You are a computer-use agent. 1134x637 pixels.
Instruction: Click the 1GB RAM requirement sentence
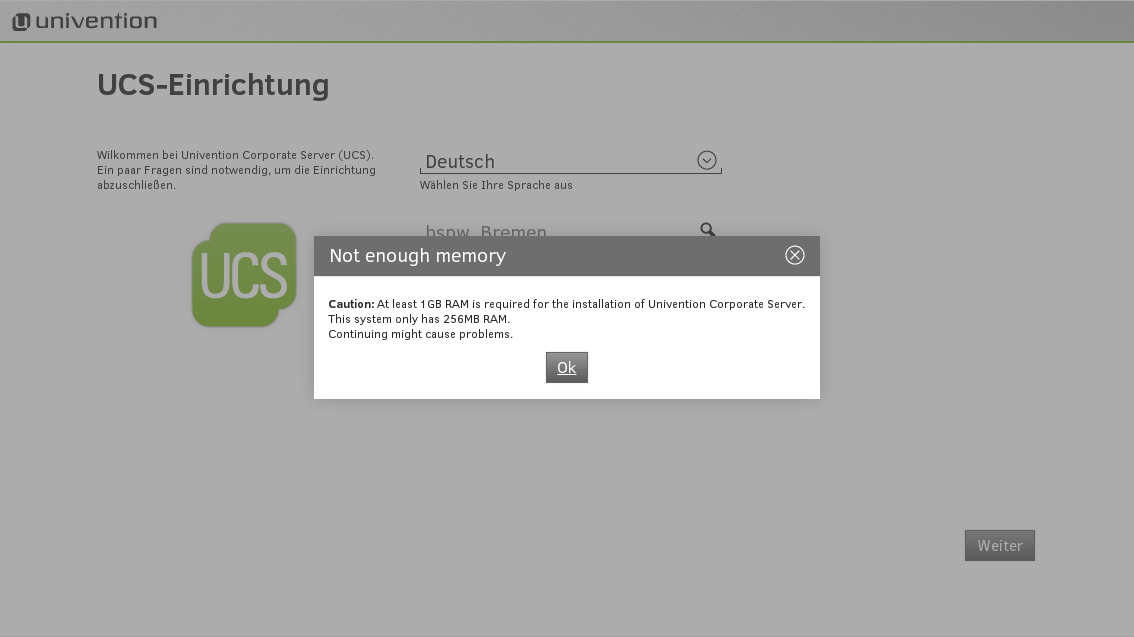590,304
